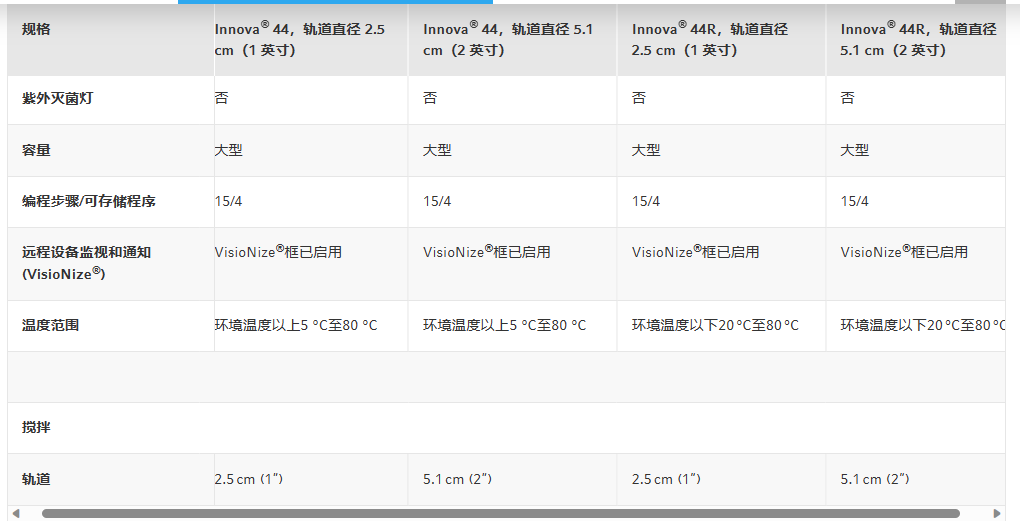Click header Innova 44R, 轨道直径 5.1 cm
The image size is (1020, 530).
(x=918, y=40)
